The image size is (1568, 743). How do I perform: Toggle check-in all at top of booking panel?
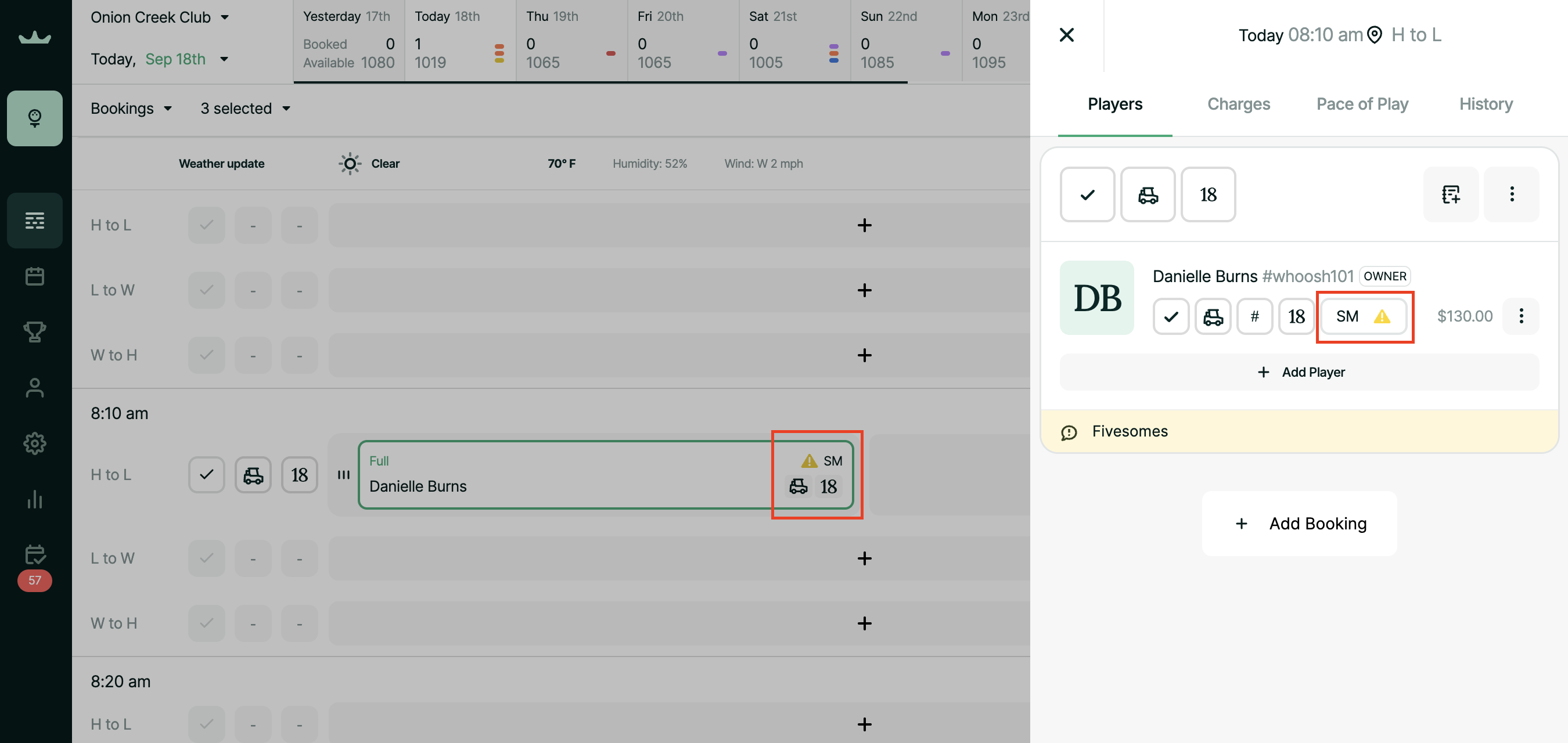1087,194
